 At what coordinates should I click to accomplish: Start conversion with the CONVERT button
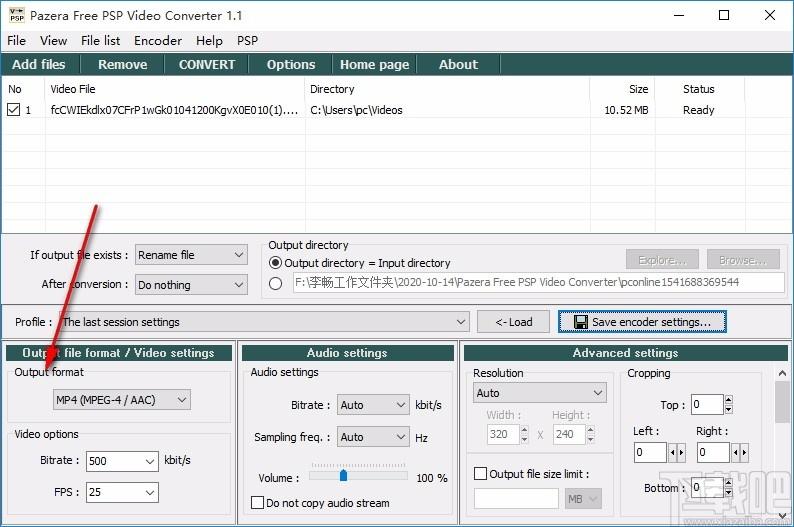point(207,64)
